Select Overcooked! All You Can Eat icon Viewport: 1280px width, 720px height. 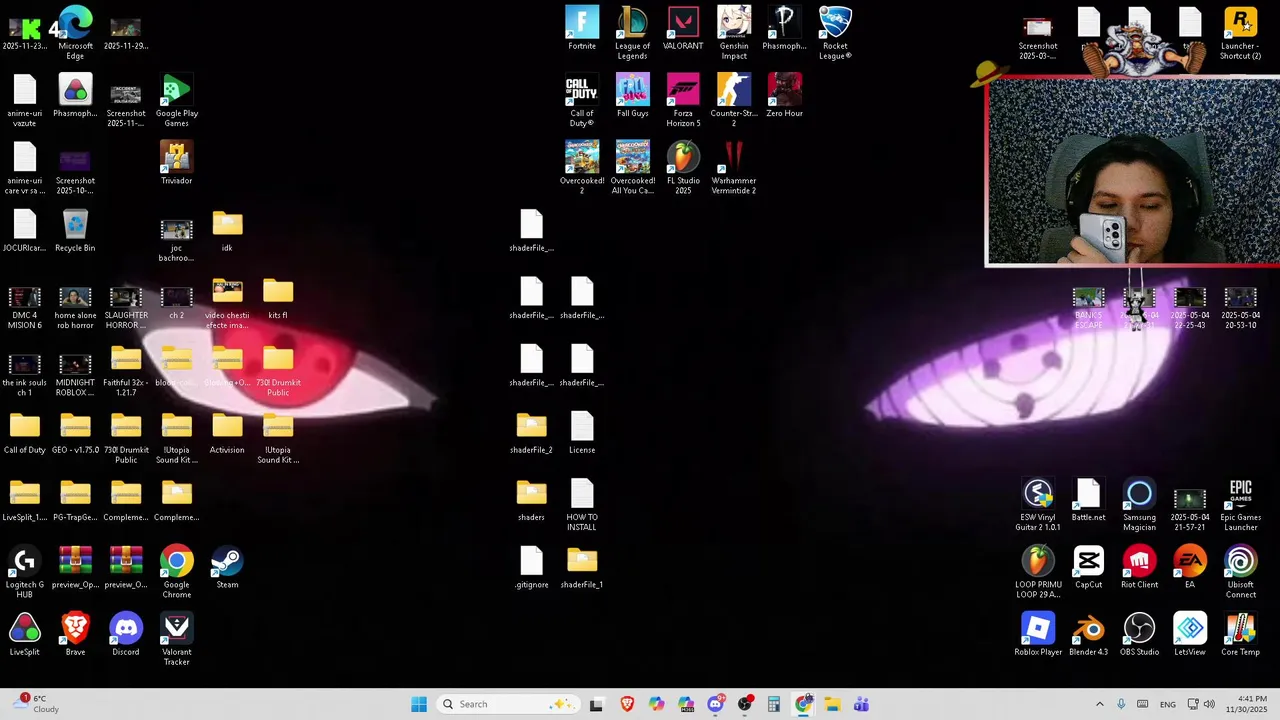click(x=632, y=167)
